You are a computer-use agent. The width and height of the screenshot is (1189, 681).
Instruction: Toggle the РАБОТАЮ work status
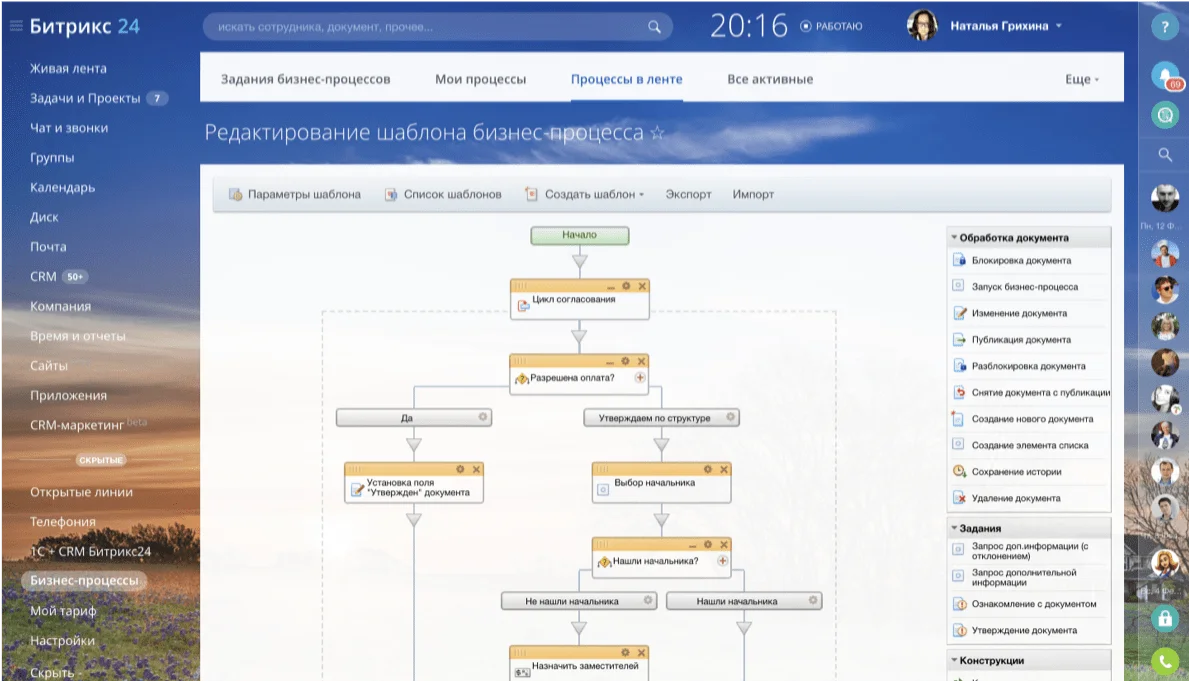[x=832, y=27]
